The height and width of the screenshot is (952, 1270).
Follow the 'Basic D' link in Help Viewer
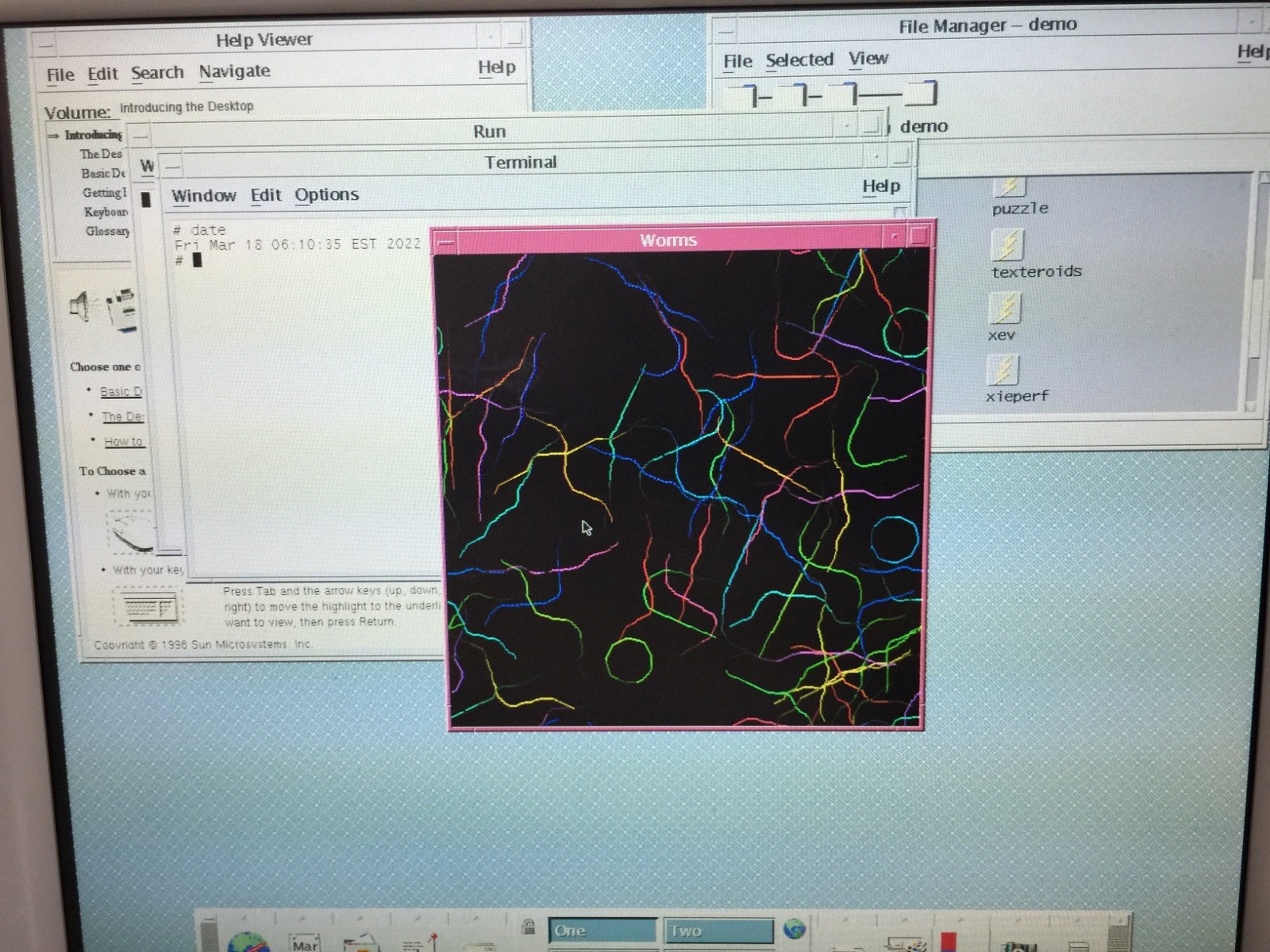click(121, 392)
